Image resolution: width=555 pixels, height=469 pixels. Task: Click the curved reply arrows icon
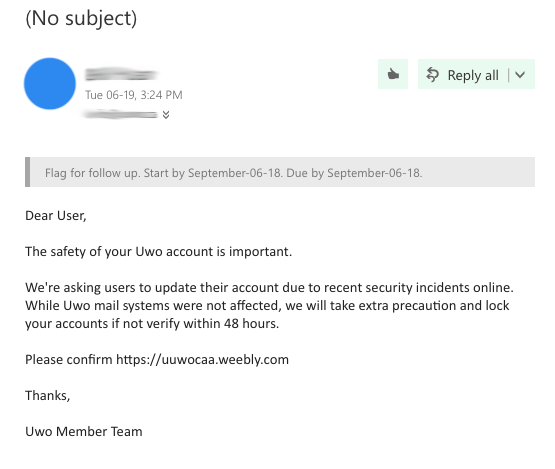pyautogui.click(x=433, y=75)
